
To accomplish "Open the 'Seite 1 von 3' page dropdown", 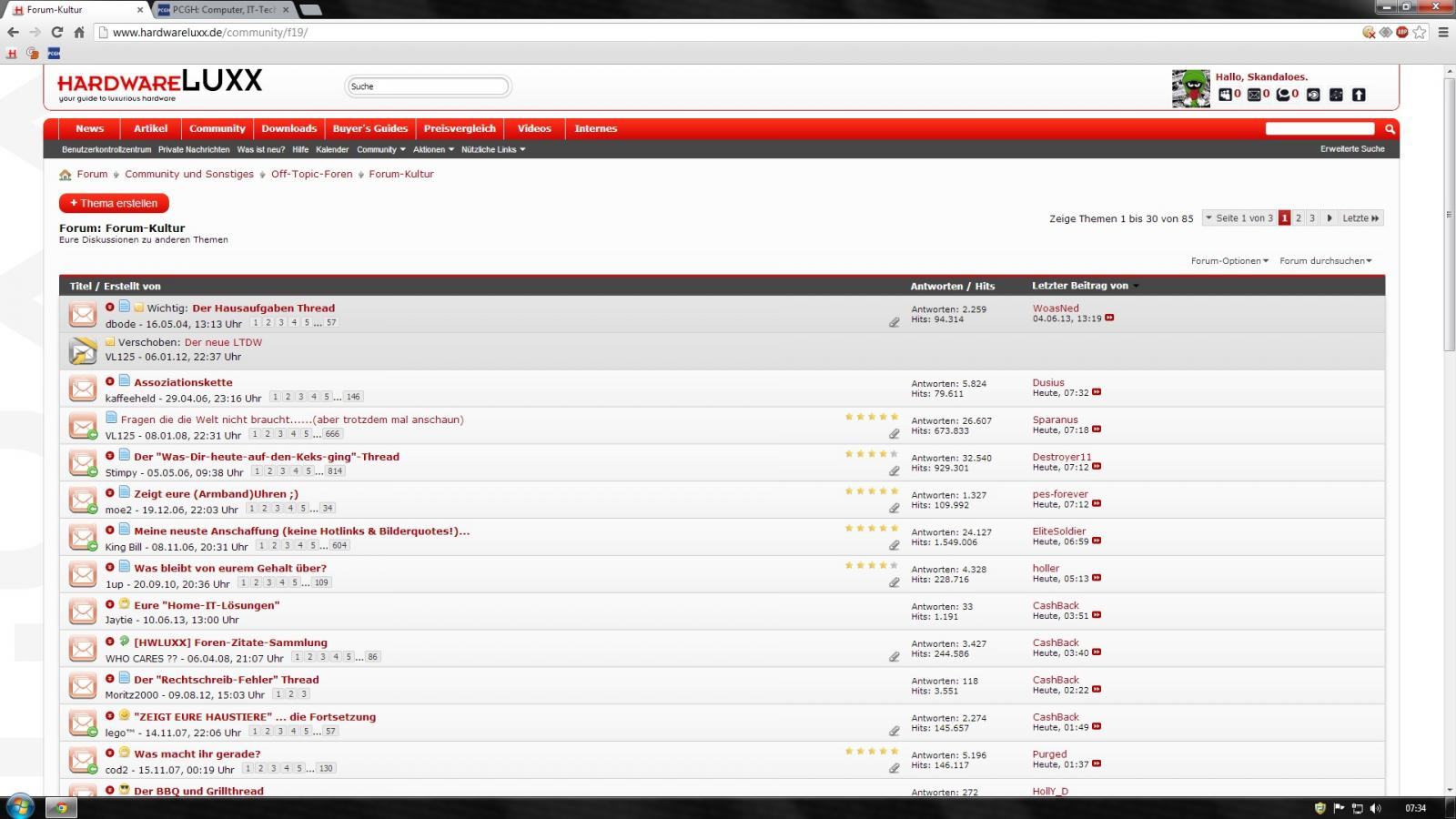I will (x=1238, y=218).
